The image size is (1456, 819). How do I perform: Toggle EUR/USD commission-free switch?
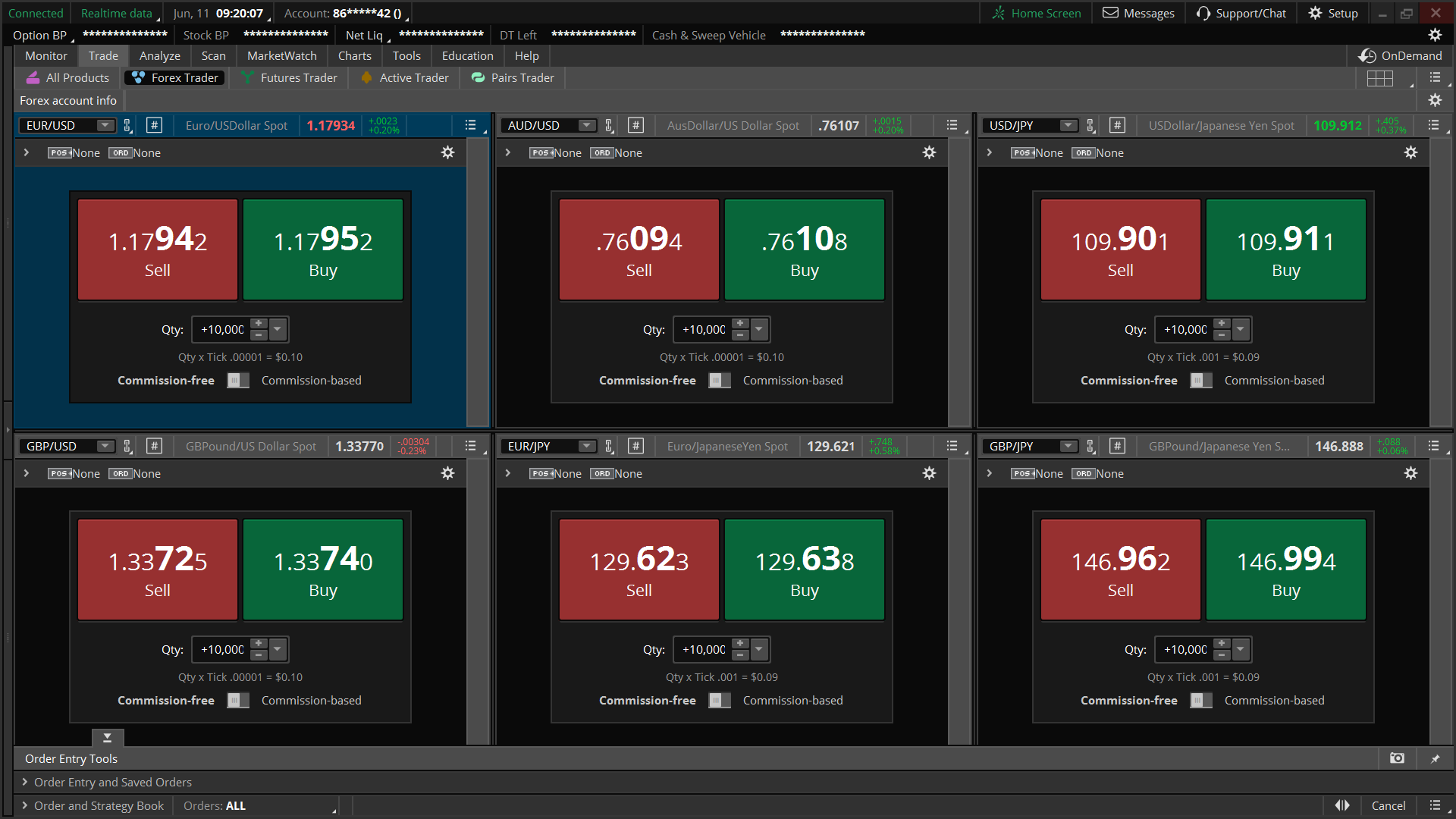click(x=238, y=381)
